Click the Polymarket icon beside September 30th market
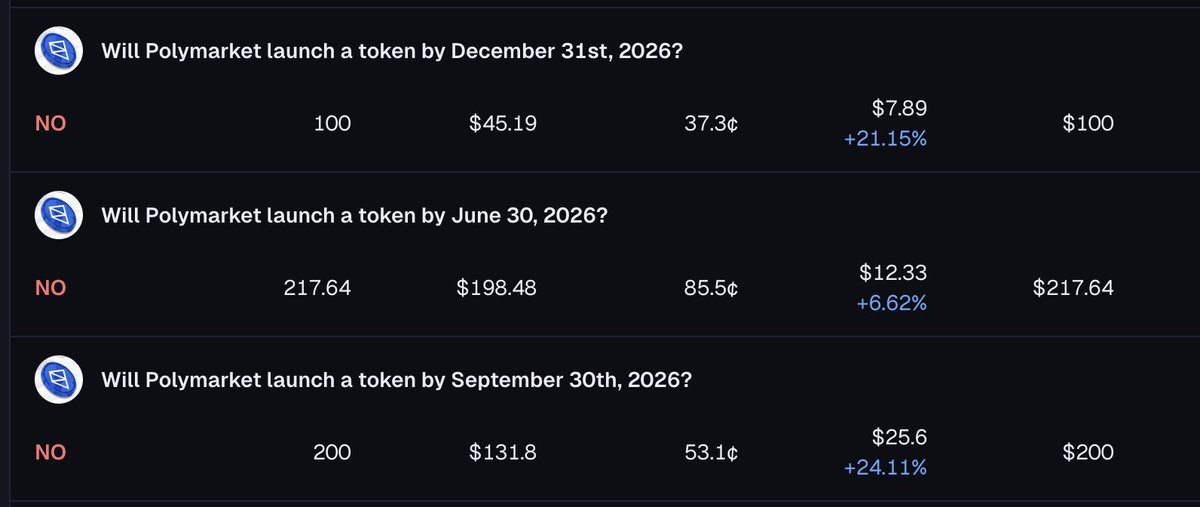Image resolution: width=1200 pixels, height=507 pixels. tap(59, 380)
